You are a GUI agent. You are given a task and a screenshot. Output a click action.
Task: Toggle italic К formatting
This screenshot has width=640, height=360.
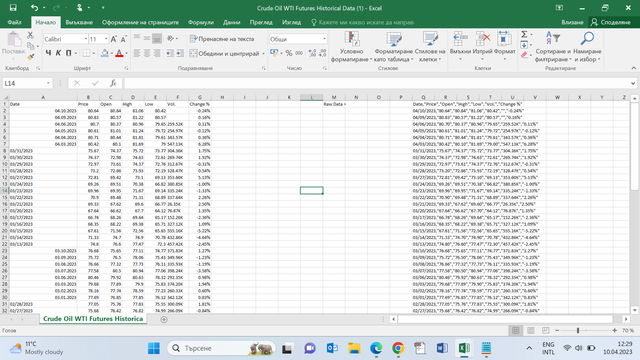click(58, 53)
